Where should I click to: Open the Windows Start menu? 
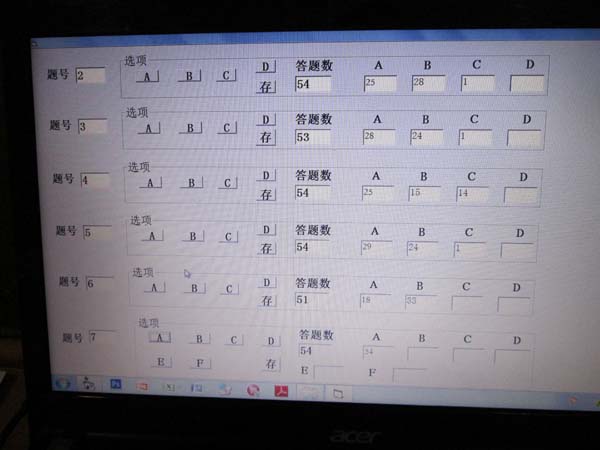click(x=62, y=384)
